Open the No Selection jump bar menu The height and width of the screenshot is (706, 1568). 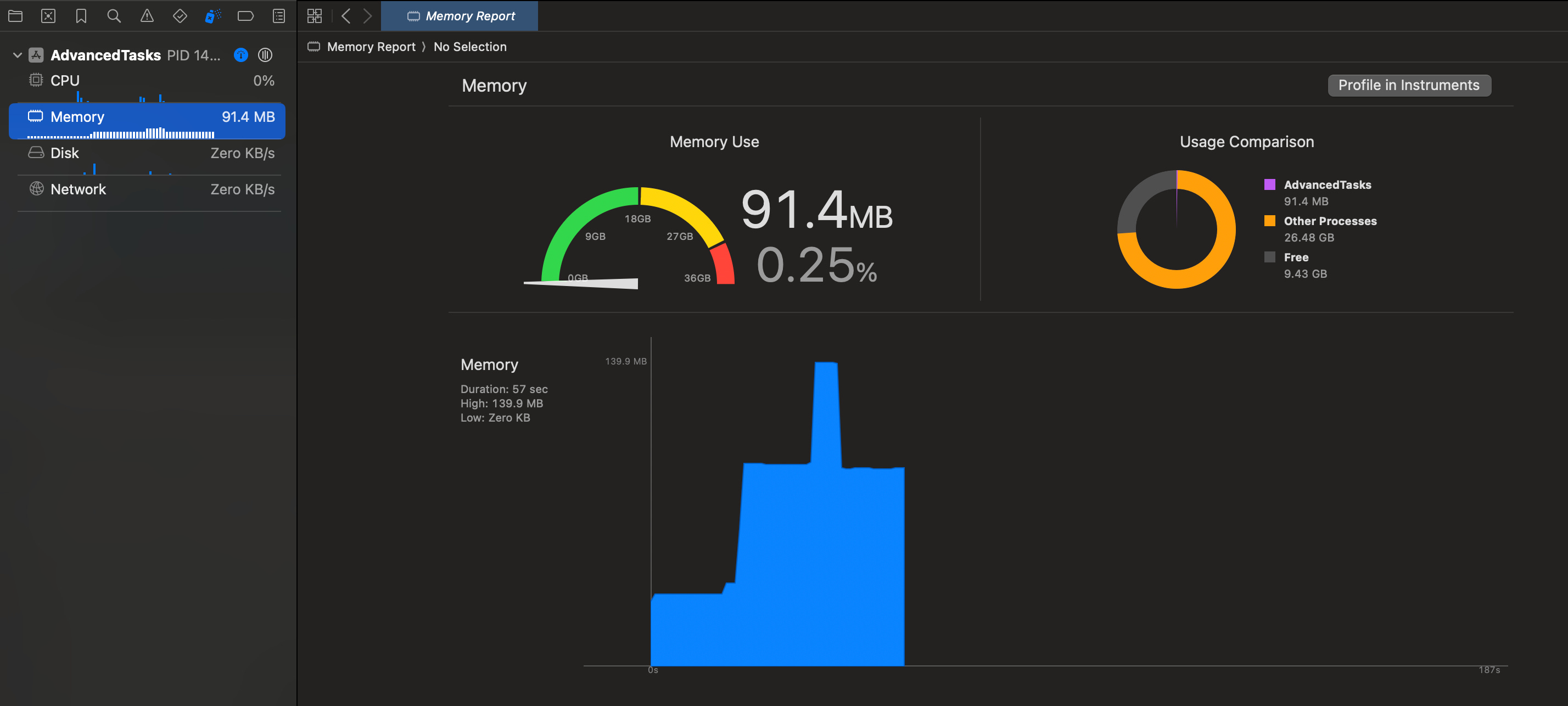pos(470,46)
